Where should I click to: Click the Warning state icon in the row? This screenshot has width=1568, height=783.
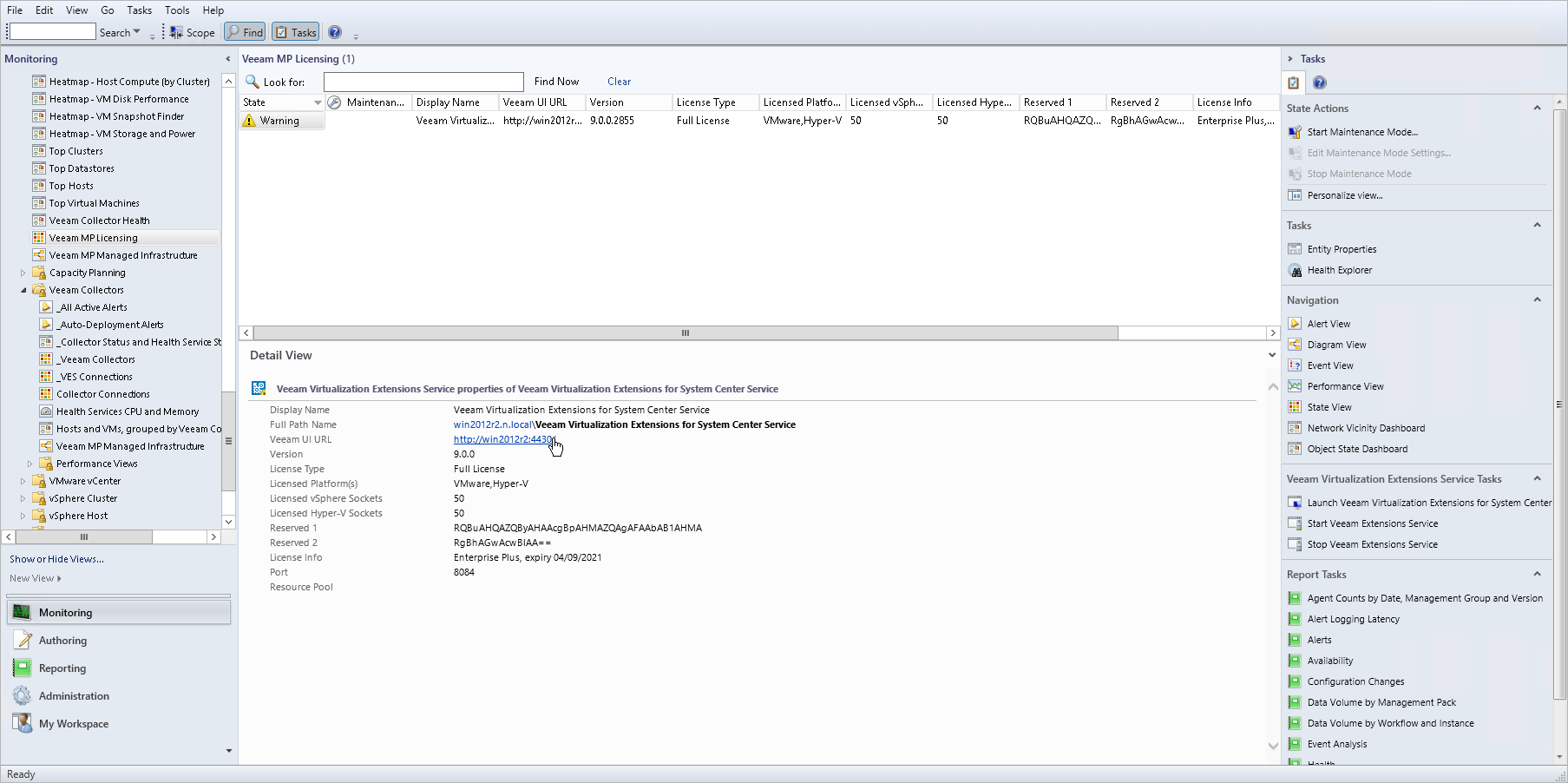[249, 121]
